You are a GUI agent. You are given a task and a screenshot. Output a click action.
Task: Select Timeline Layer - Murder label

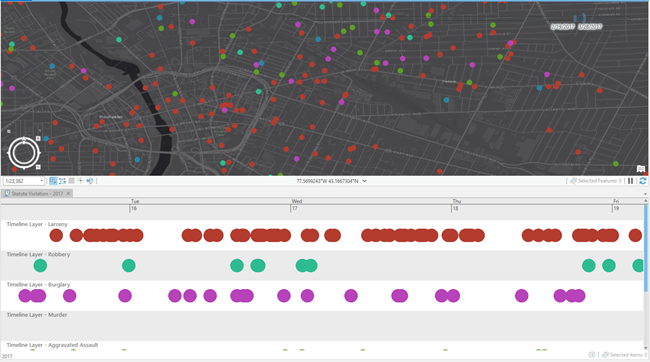[36, 315]
